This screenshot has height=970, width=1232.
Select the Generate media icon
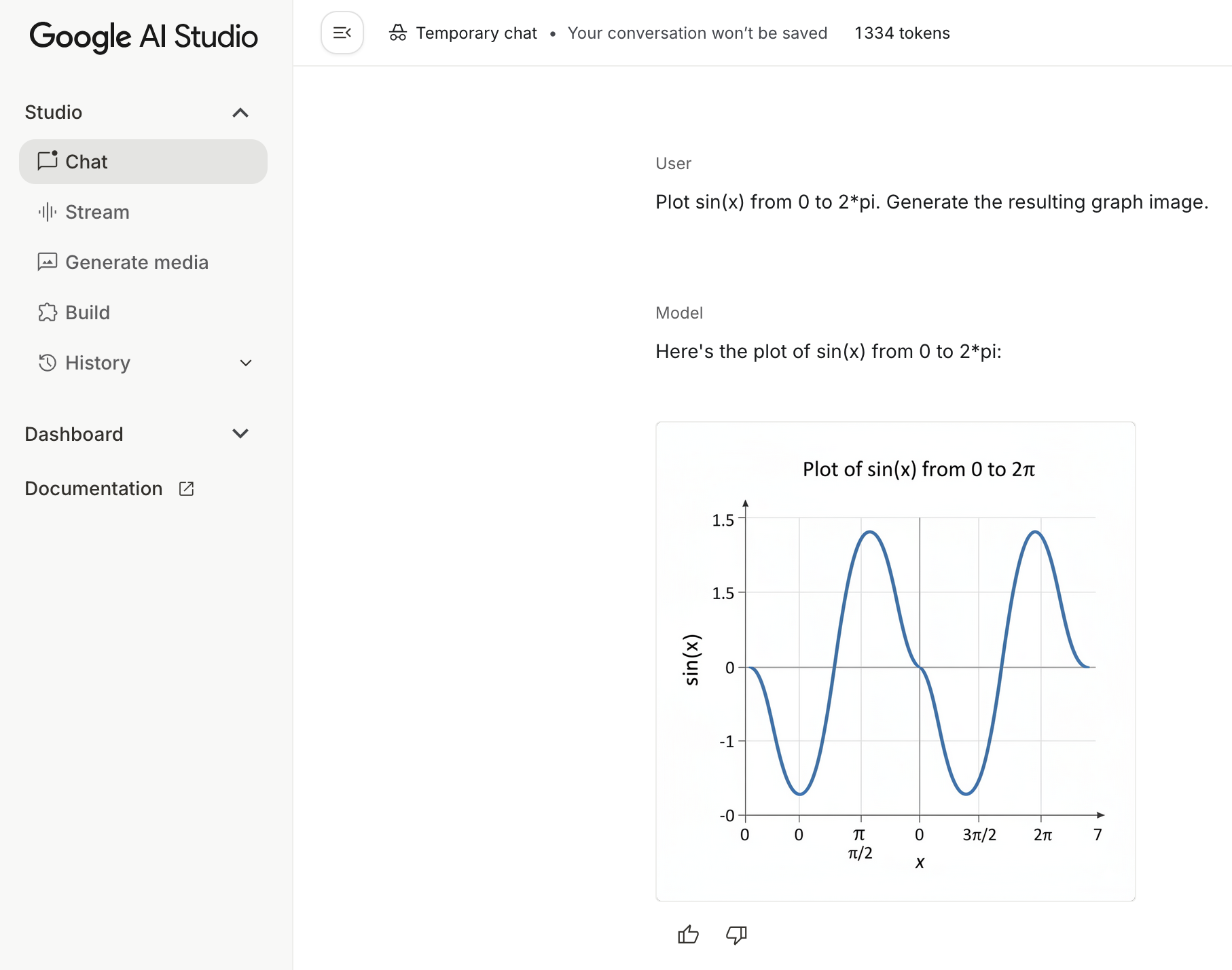pyautogui.click(x=47, y=262)
